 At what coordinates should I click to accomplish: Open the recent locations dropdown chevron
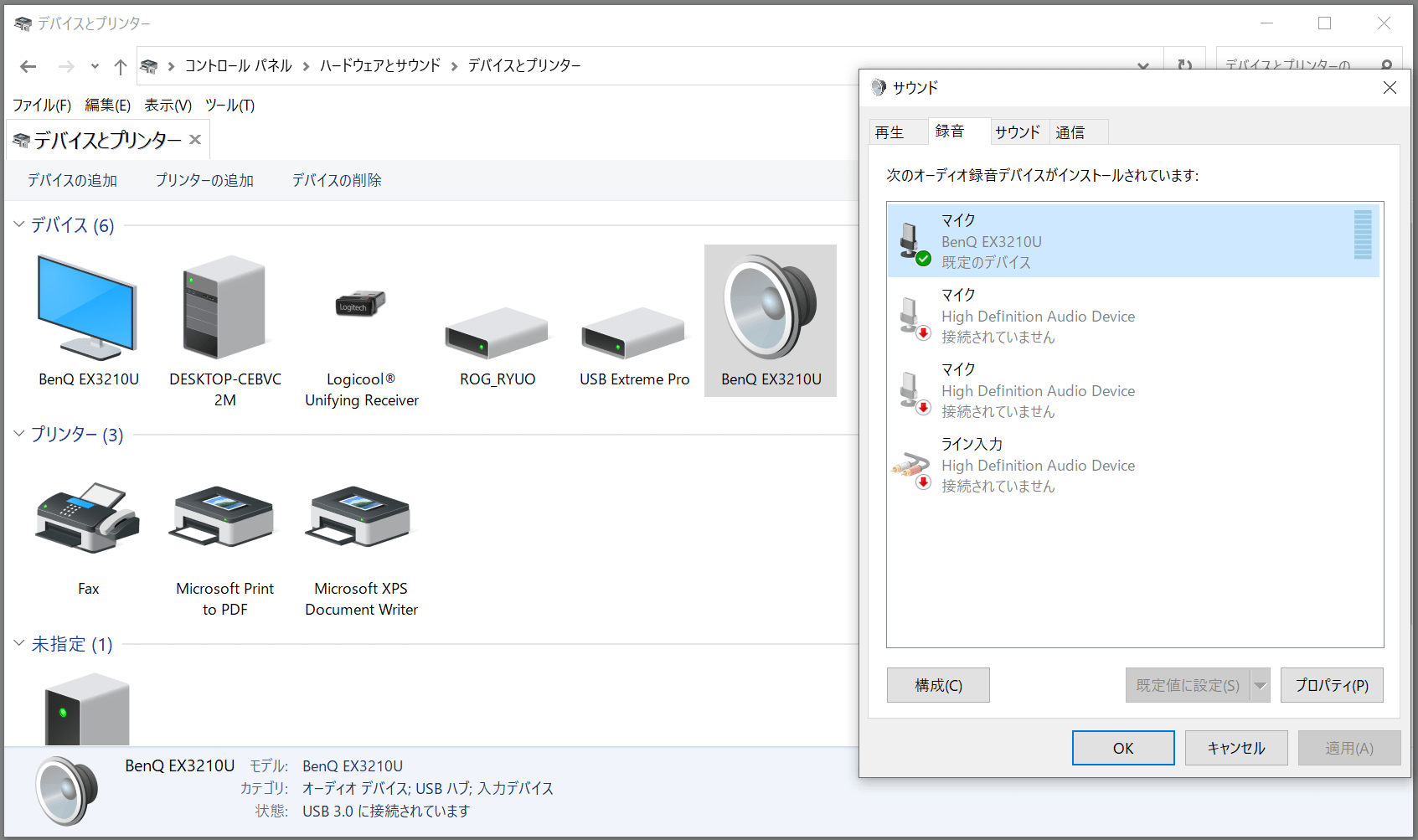point(95,66)
